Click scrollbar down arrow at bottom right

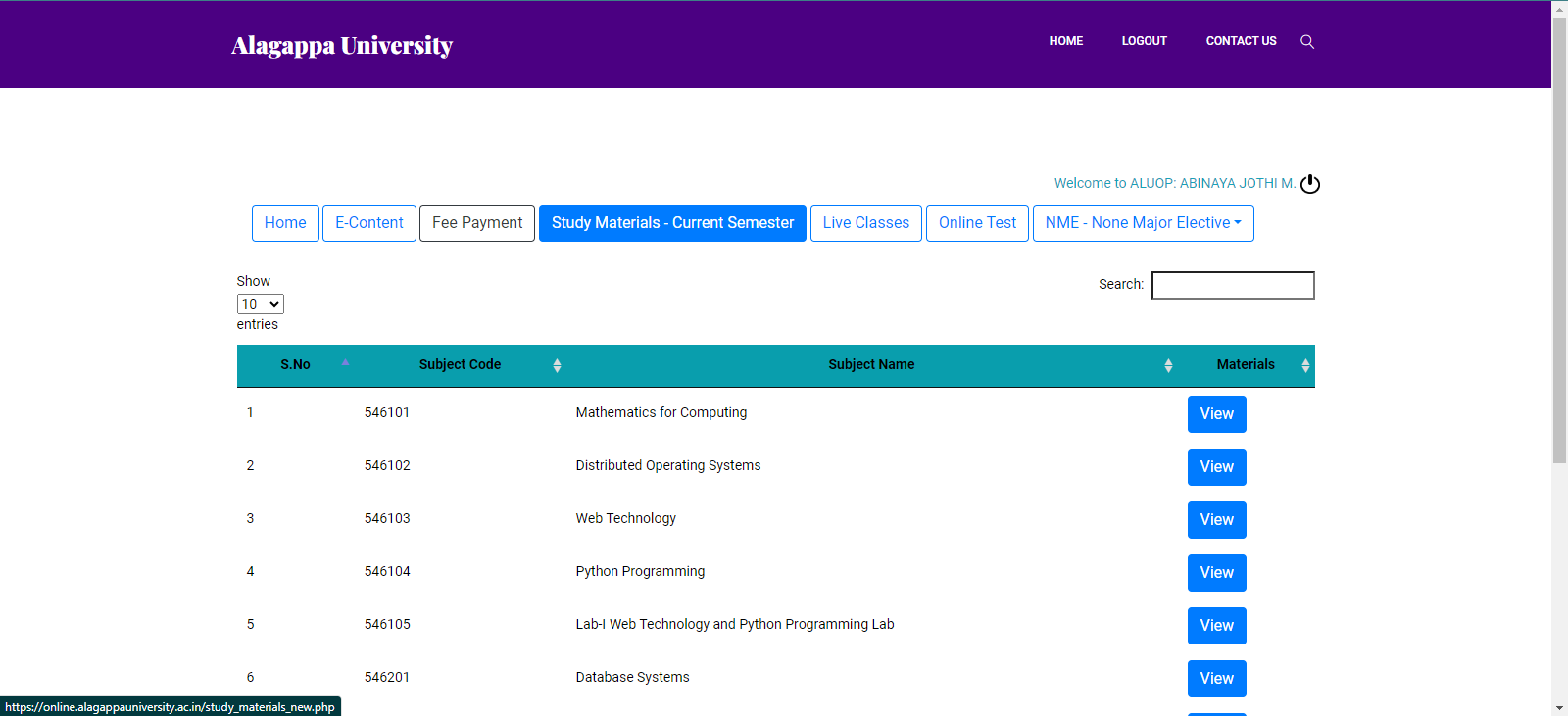pos(1559,708)
